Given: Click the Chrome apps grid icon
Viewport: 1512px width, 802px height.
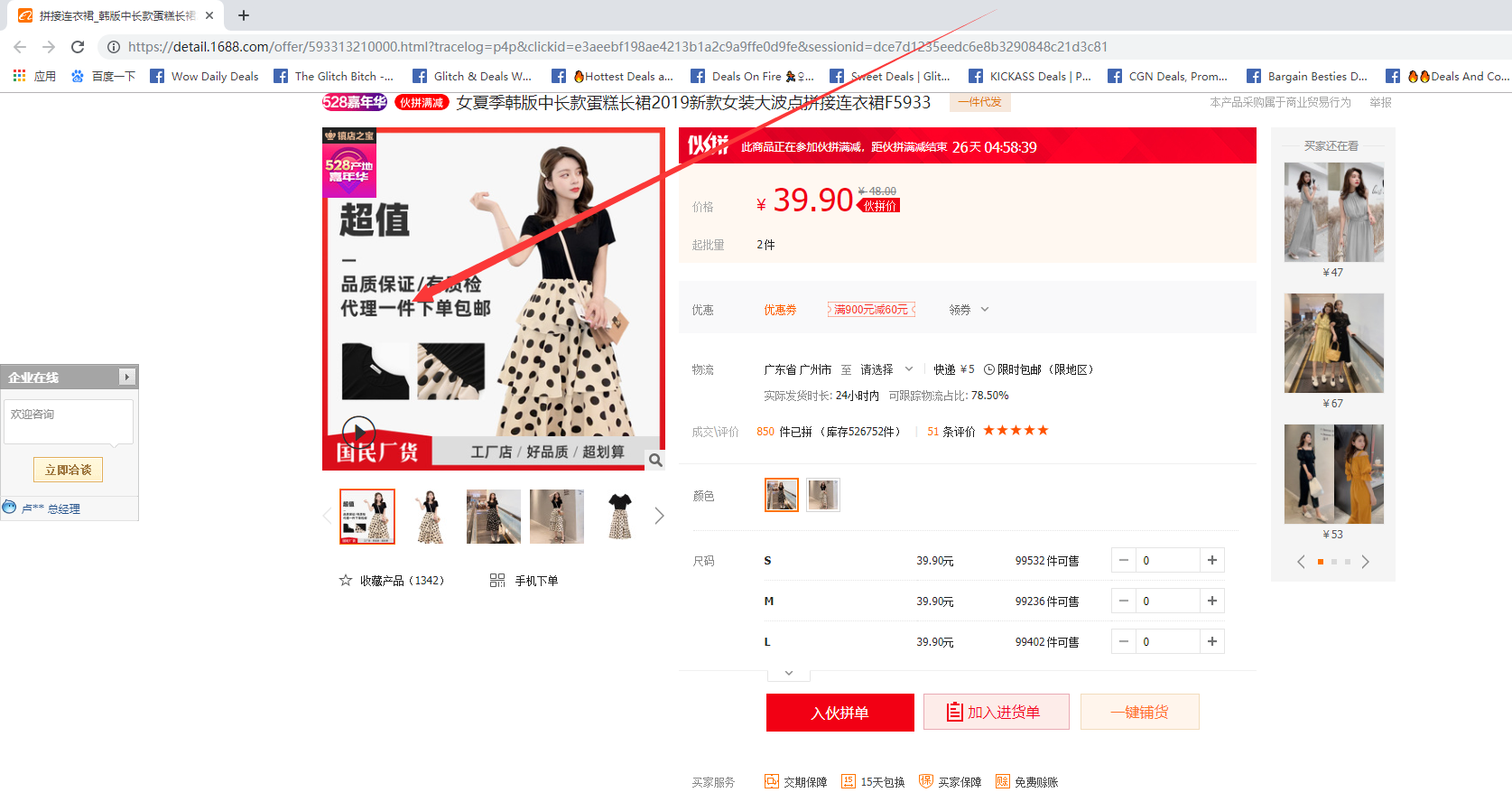Looking at the screenshot, I should 19,77.
